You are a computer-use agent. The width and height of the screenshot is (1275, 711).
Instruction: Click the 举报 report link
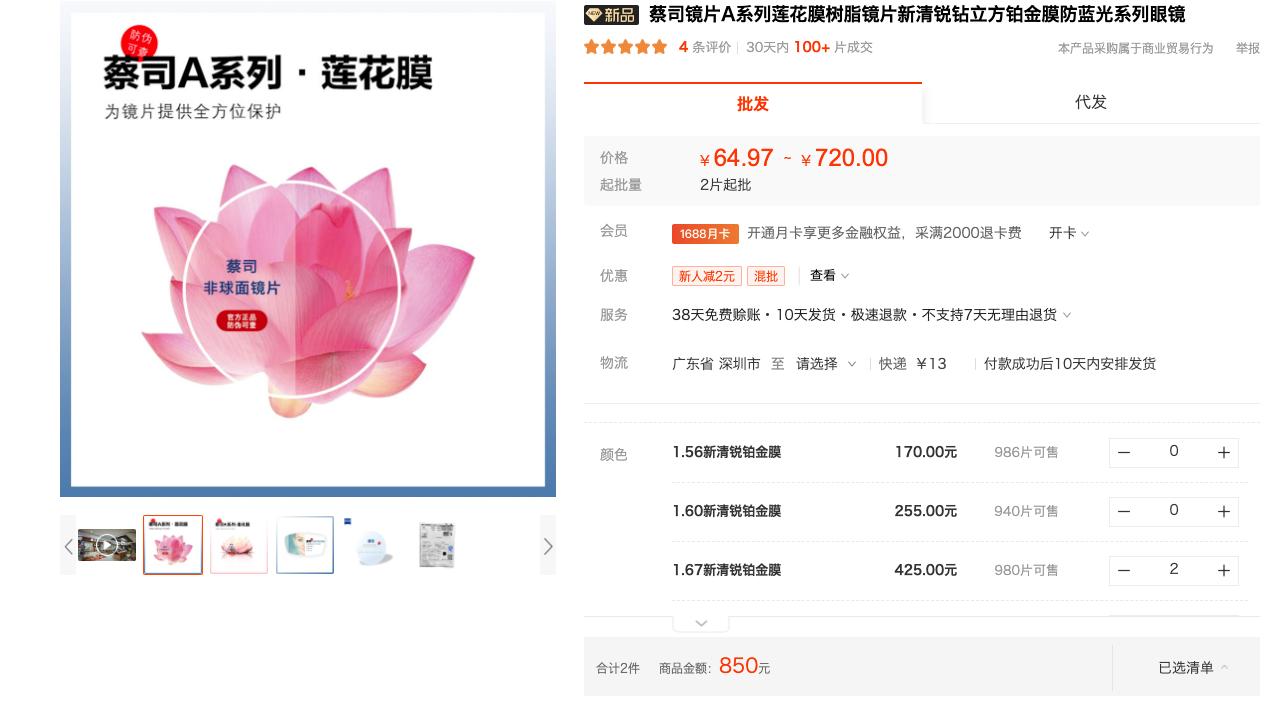1246,47
